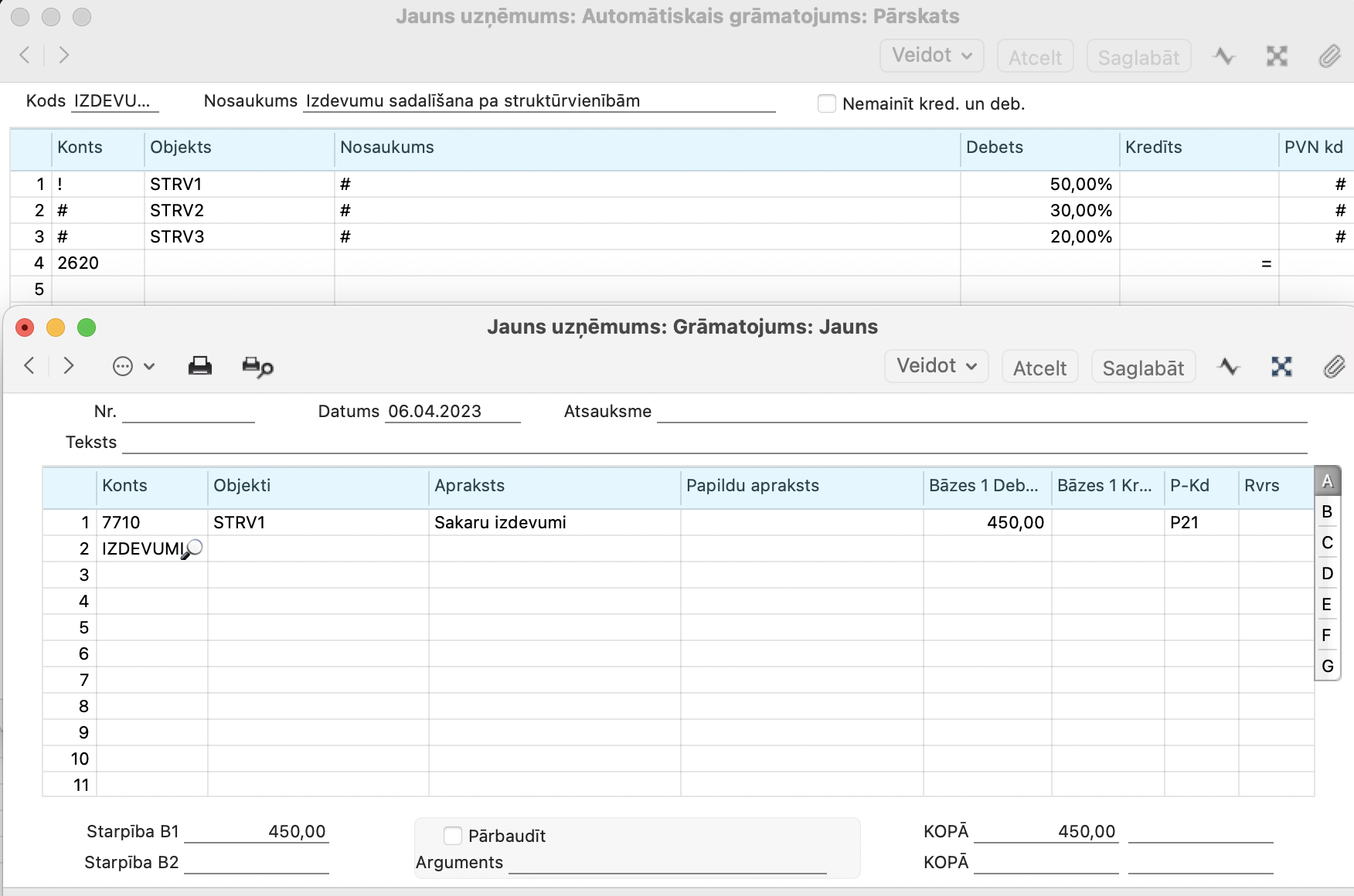1354x896 pixels.
Task: Click the Datums field showing 06.04.2023
Action: click(x=452, y=412)
